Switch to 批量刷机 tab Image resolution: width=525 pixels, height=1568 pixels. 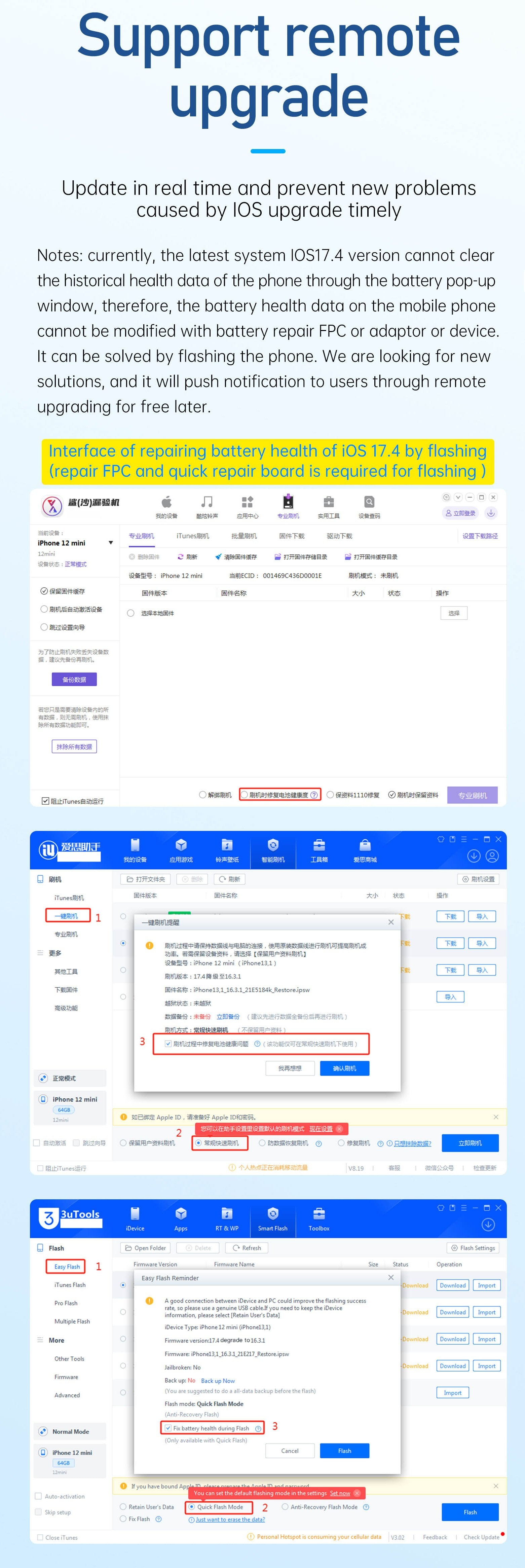[244, 536]
